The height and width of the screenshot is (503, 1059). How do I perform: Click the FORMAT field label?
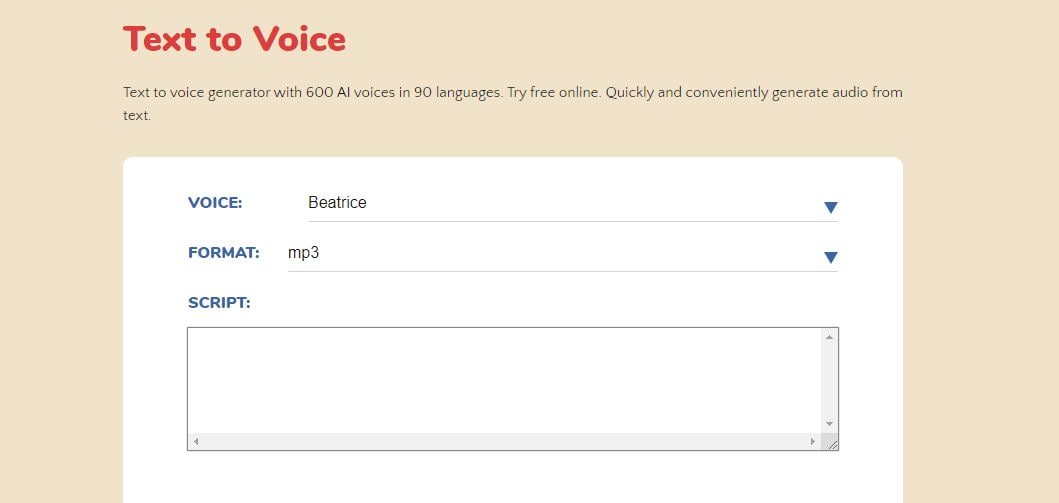[x=223, y=253]
